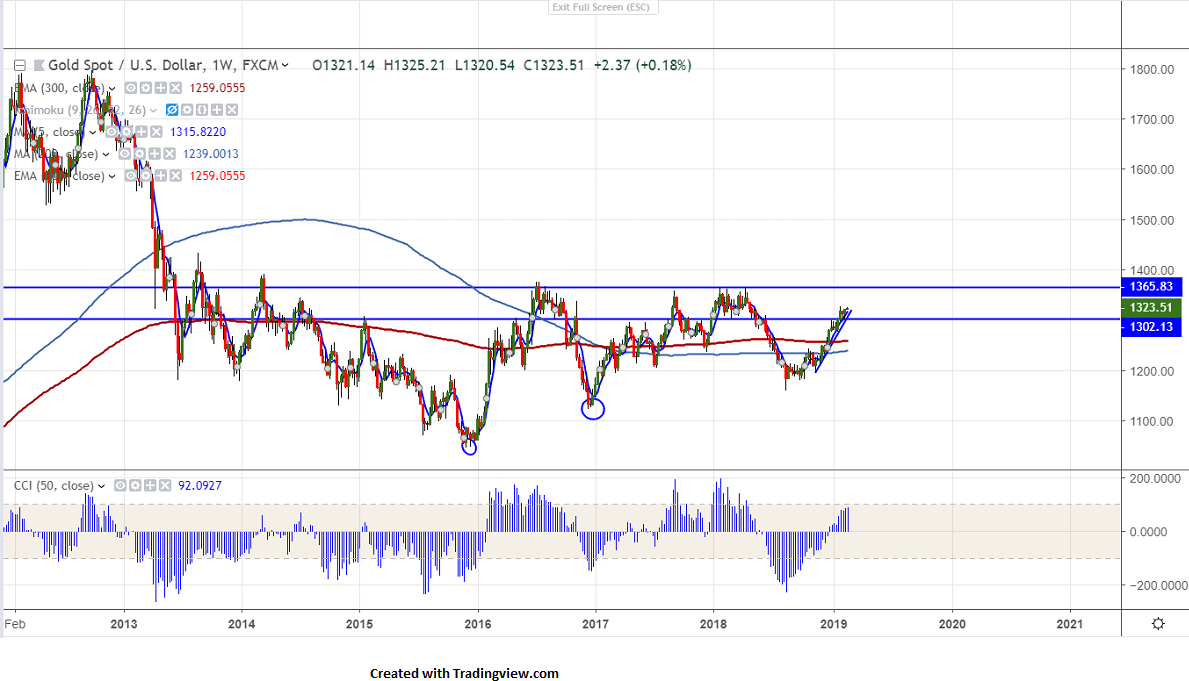Click the Created with Tradingview.com caption

pos(464,673)
